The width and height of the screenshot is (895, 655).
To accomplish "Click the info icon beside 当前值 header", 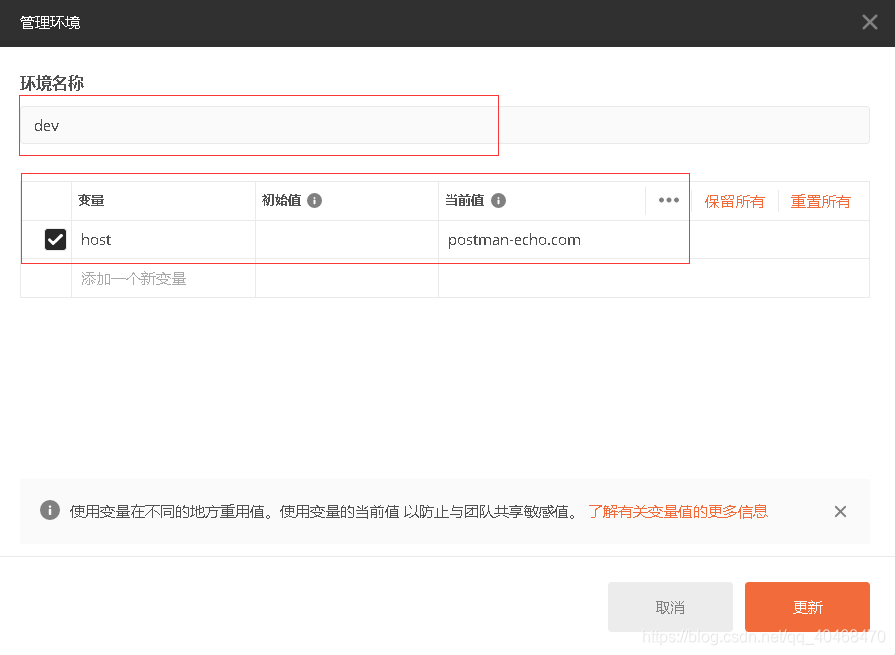I will (x=498, y=200).
